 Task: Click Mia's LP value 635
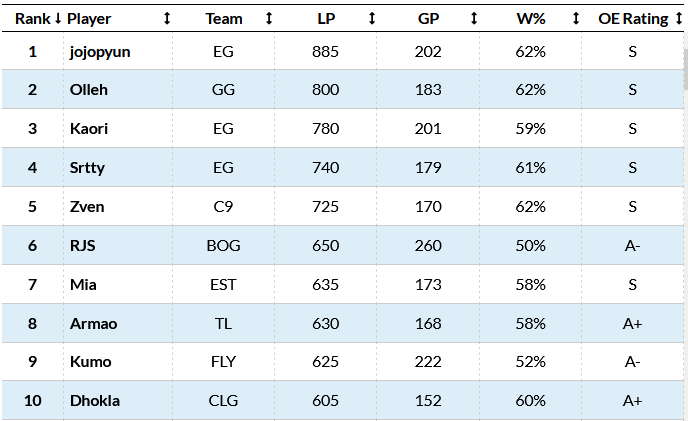point(326,285)
